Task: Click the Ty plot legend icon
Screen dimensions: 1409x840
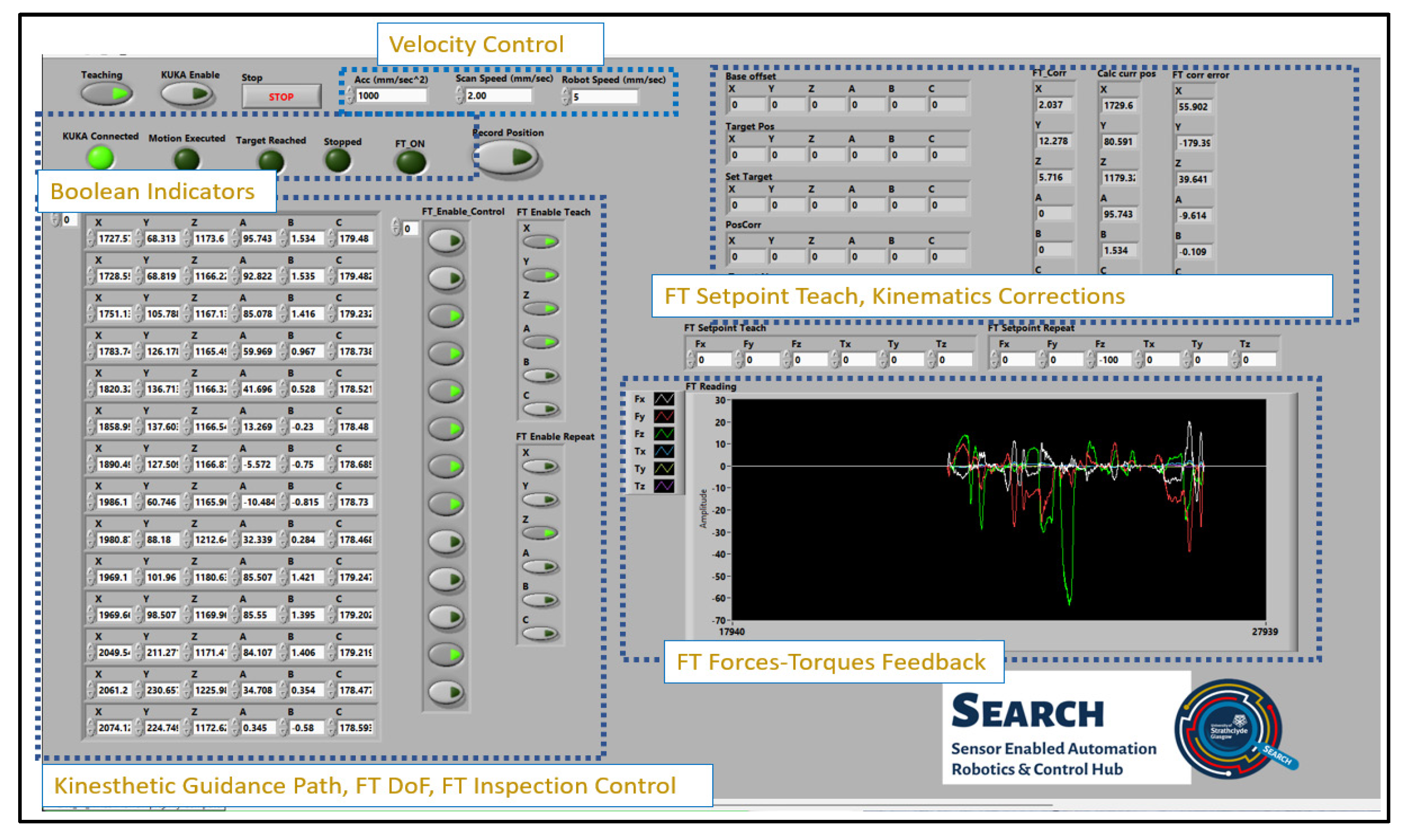Action: (x=664, y=469)
